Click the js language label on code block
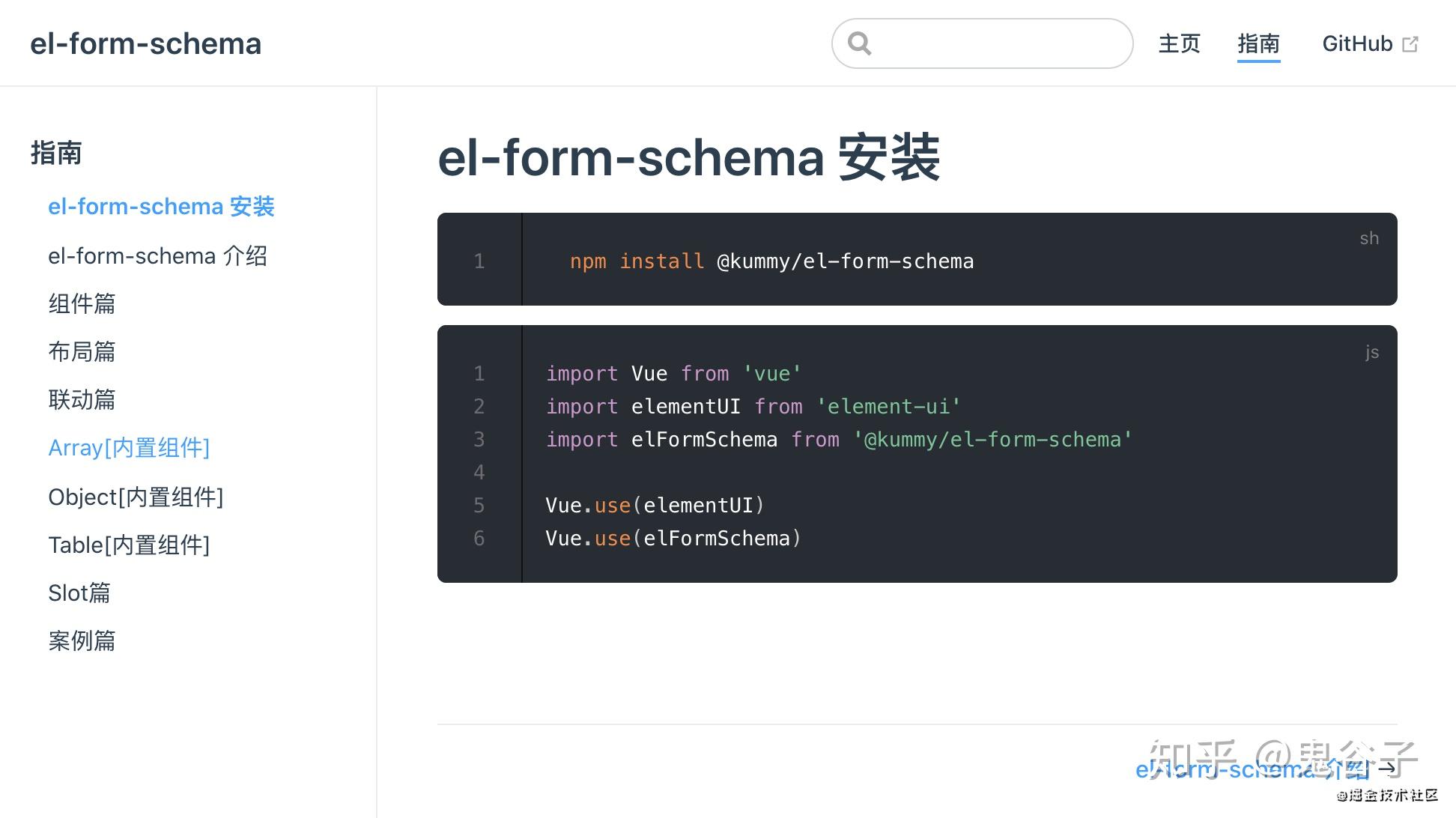Screen dimensions: 1456x818 coord(1371,351)
